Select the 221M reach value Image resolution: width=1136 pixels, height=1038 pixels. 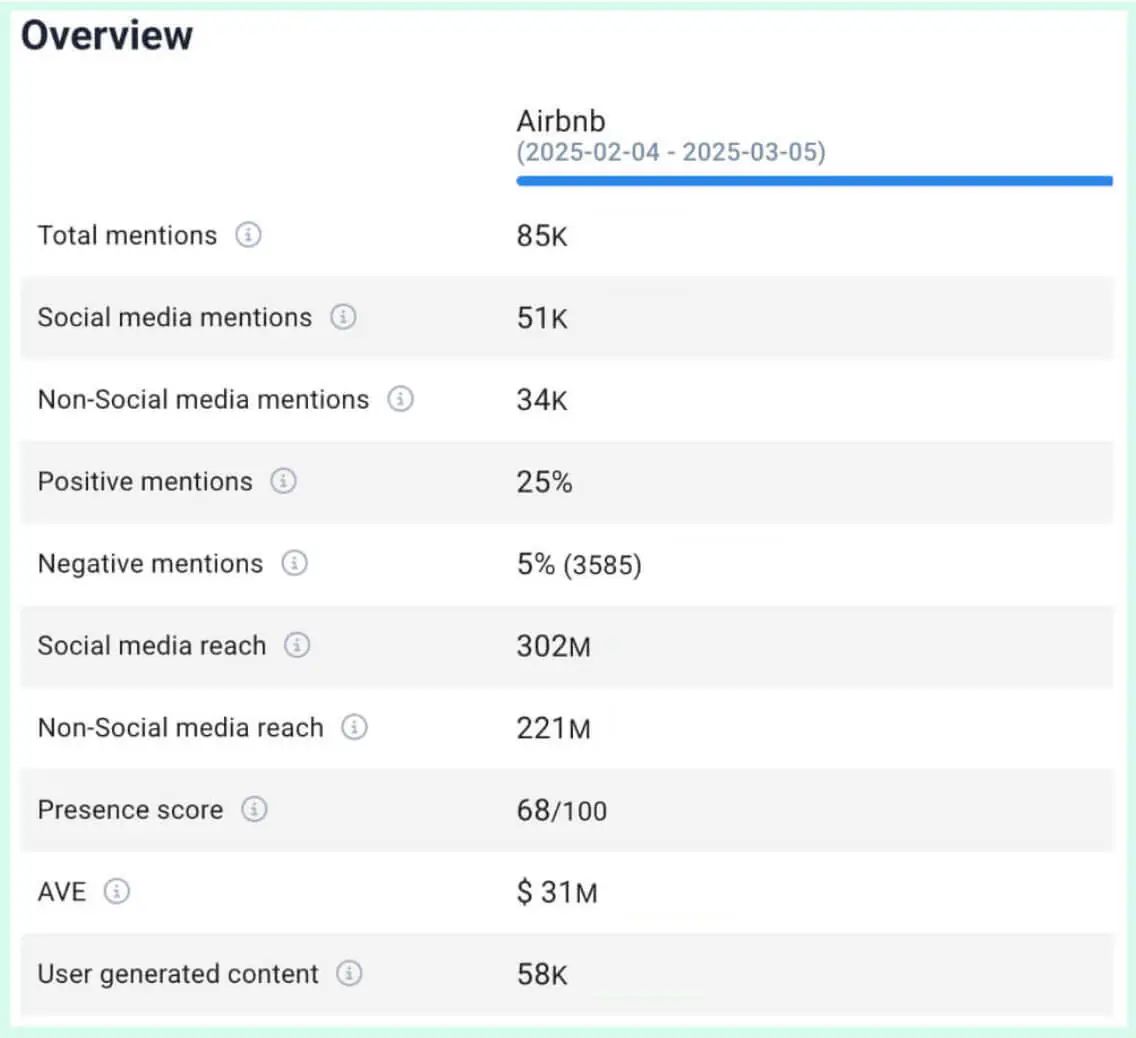554,728
